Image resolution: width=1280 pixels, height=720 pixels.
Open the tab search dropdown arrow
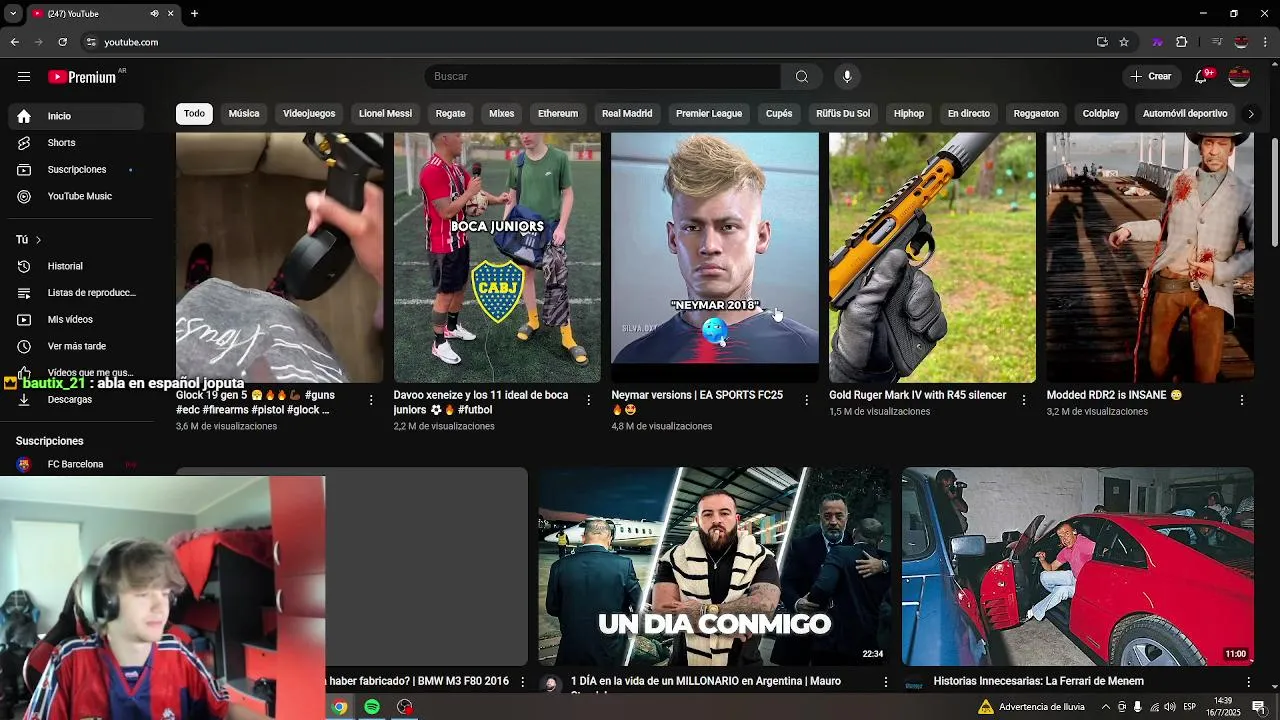point(12,14)
